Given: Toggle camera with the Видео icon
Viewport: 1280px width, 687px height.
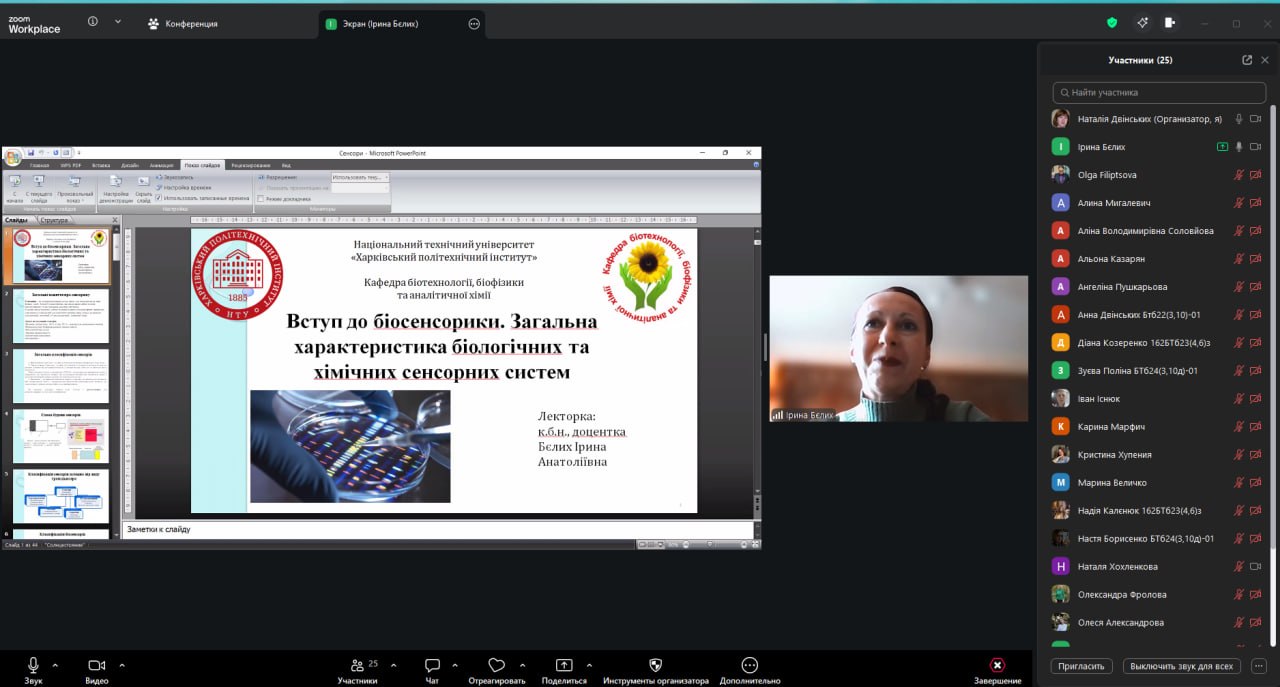Looking at the screenshot, I should pos(96,665).
